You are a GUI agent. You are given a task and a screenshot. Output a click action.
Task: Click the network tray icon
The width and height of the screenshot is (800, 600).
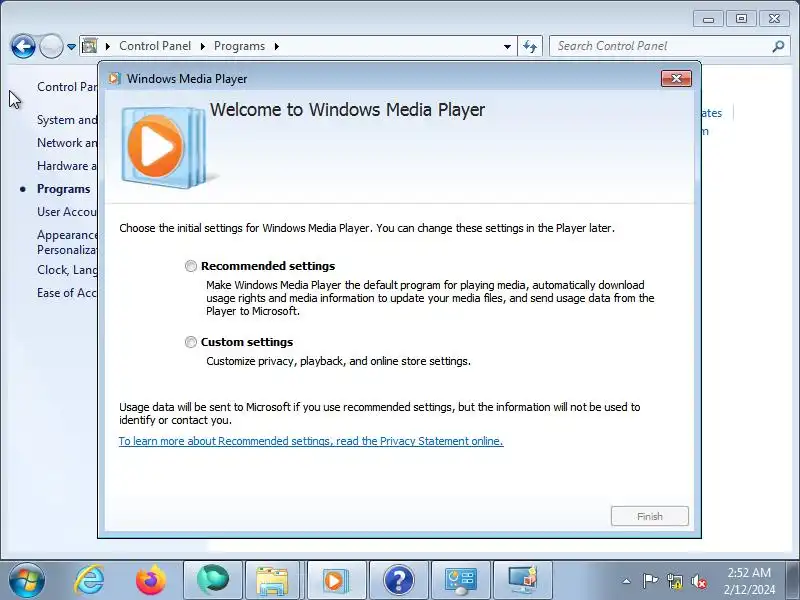tap(674, 581)
